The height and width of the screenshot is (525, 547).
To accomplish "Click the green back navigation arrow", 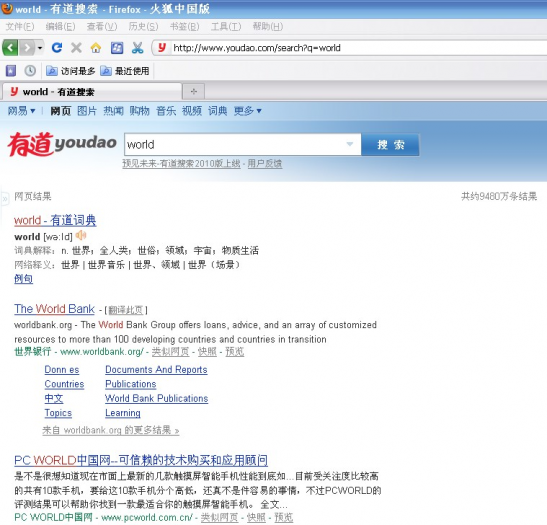I will click(10, 47).
